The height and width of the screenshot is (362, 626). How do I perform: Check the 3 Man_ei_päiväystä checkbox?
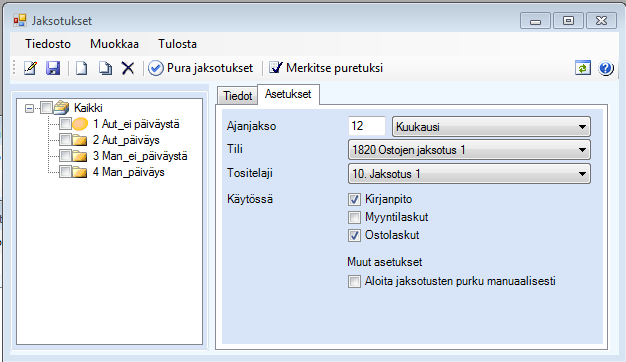(x=65, y=156)
